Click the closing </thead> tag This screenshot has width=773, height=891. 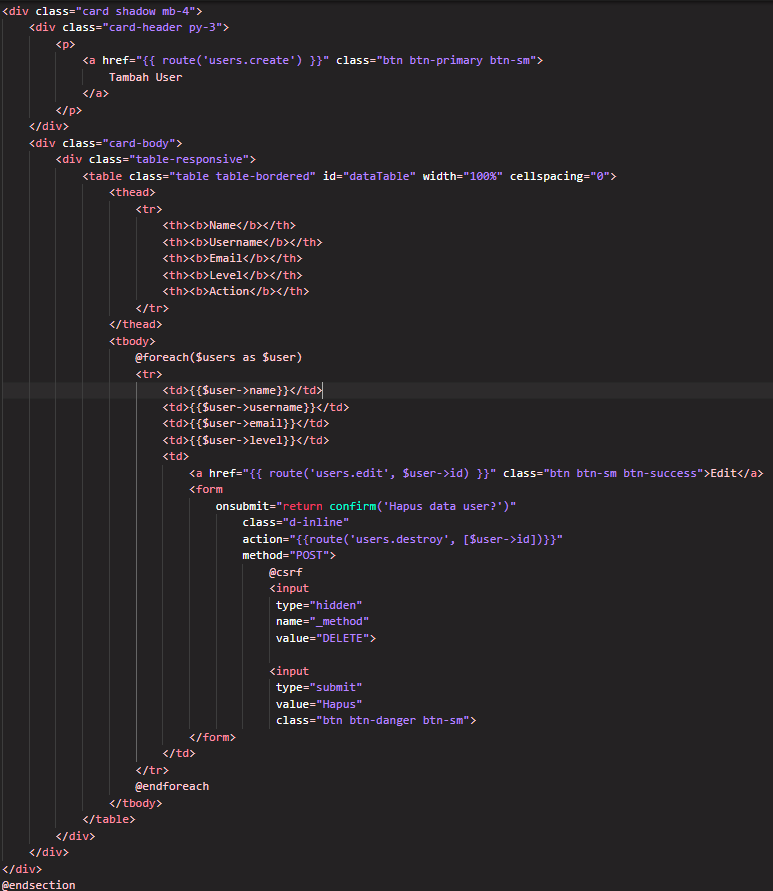pos(135,324)
